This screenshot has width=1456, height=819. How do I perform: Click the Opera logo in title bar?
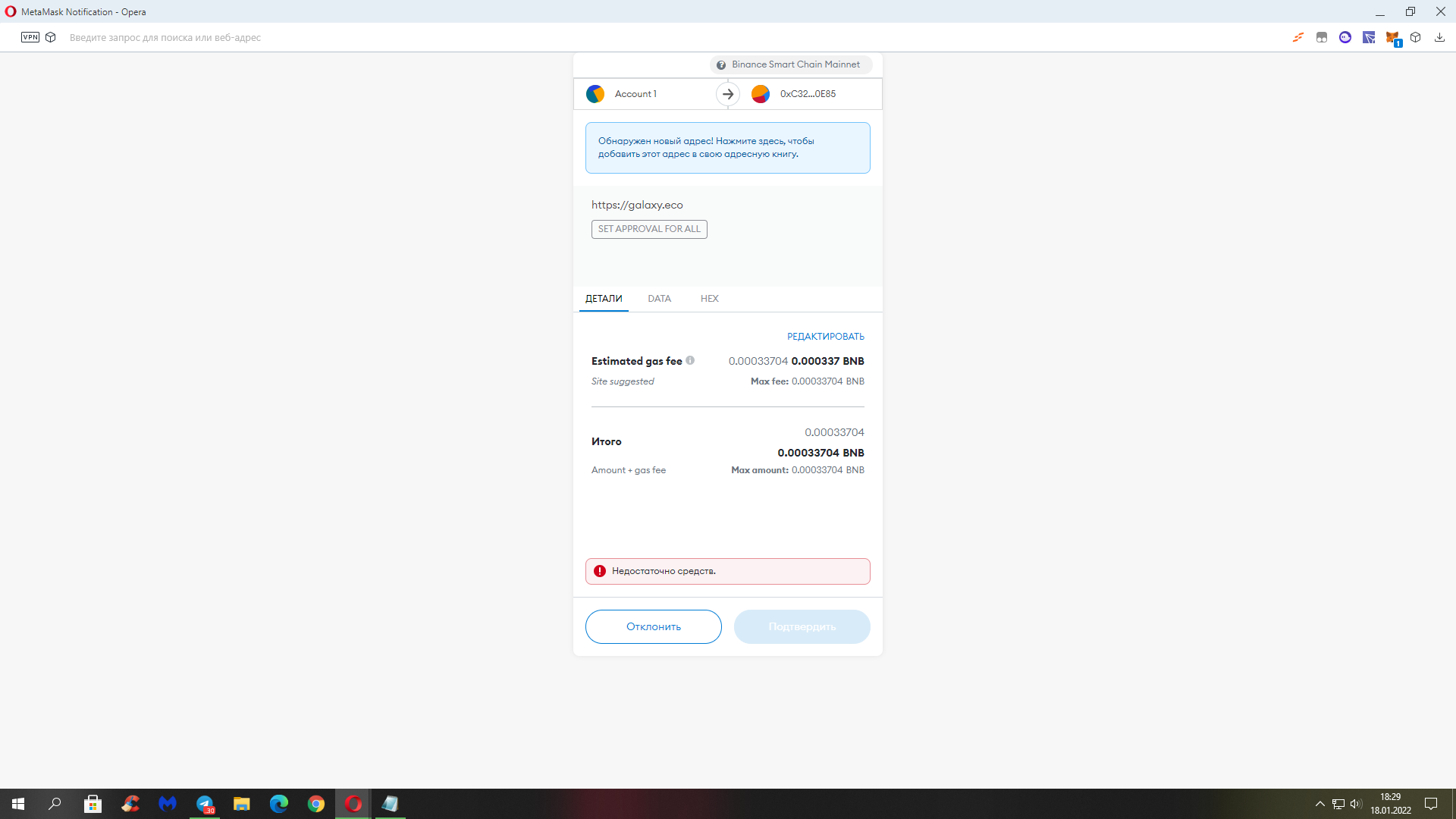point(11,11)
